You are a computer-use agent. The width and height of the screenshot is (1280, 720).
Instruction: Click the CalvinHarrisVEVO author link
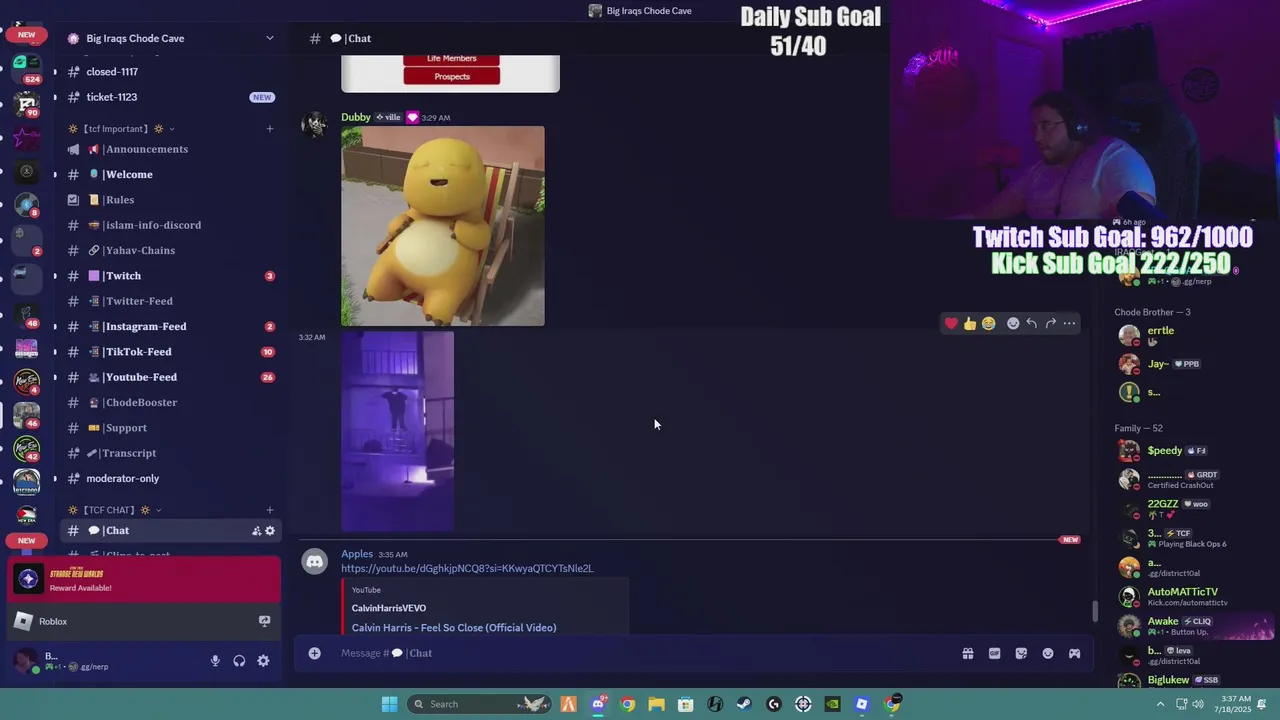click(389, 608)
